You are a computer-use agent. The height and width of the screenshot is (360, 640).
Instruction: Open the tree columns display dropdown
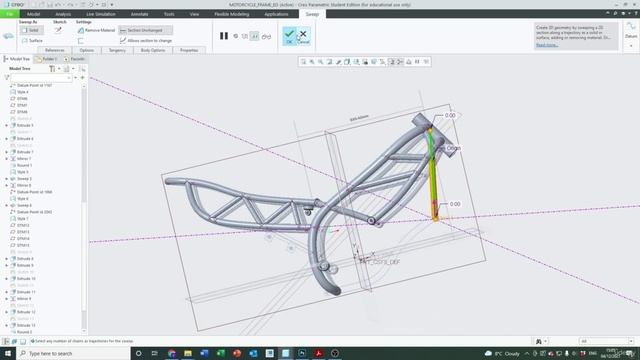tap(69, 69)
